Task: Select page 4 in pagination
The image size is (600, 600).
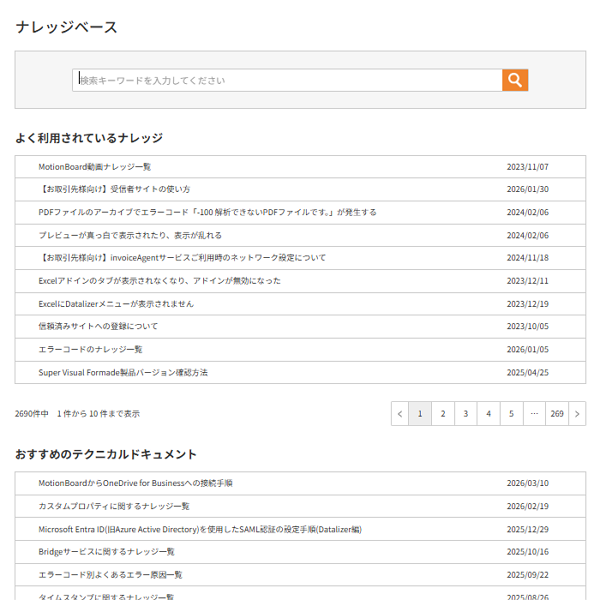Action: pos(488,413)
